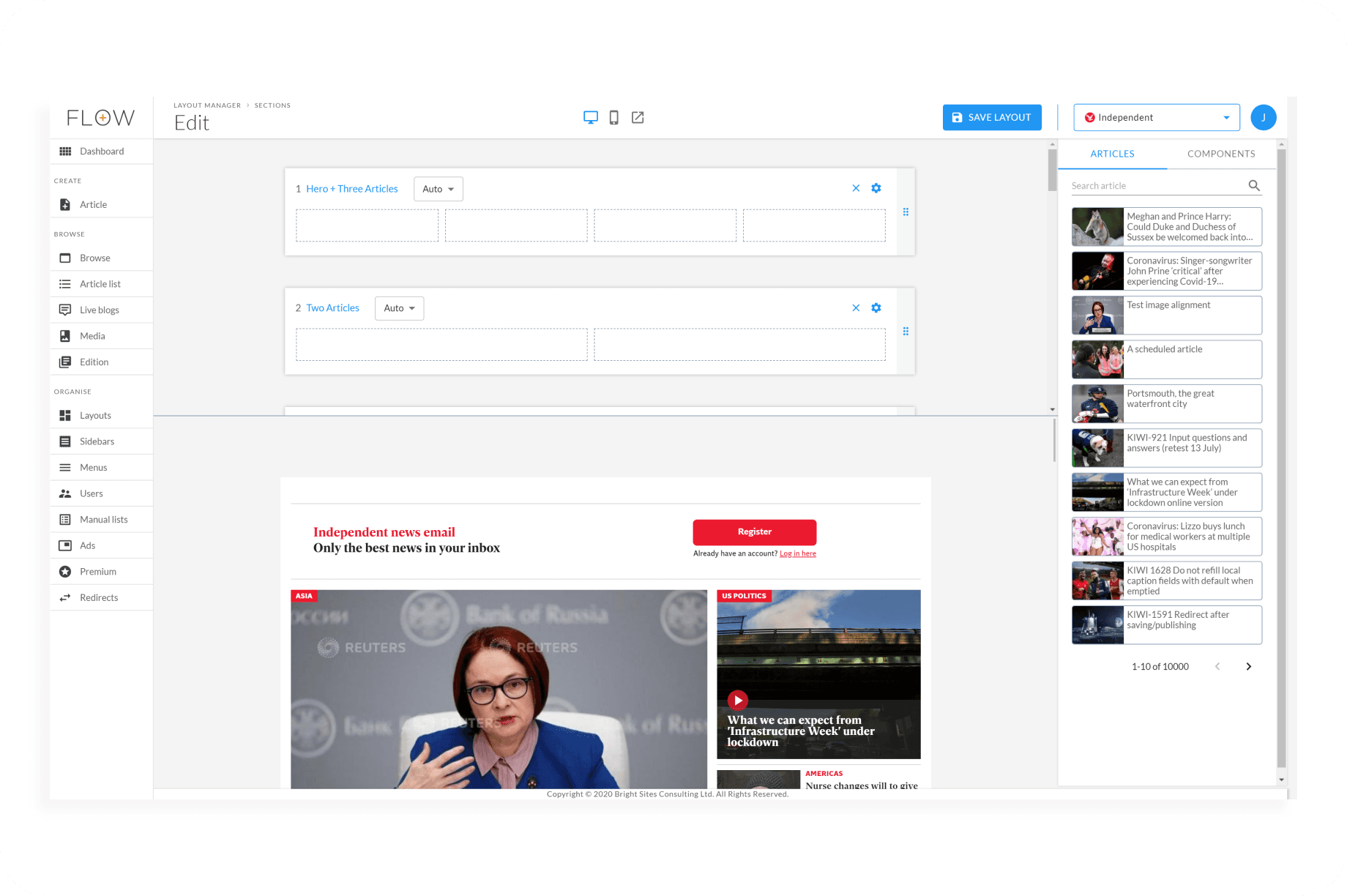Viewport: 1347px width, 896px height.
Task: Go to Live blogs
Action: point(101,310)
